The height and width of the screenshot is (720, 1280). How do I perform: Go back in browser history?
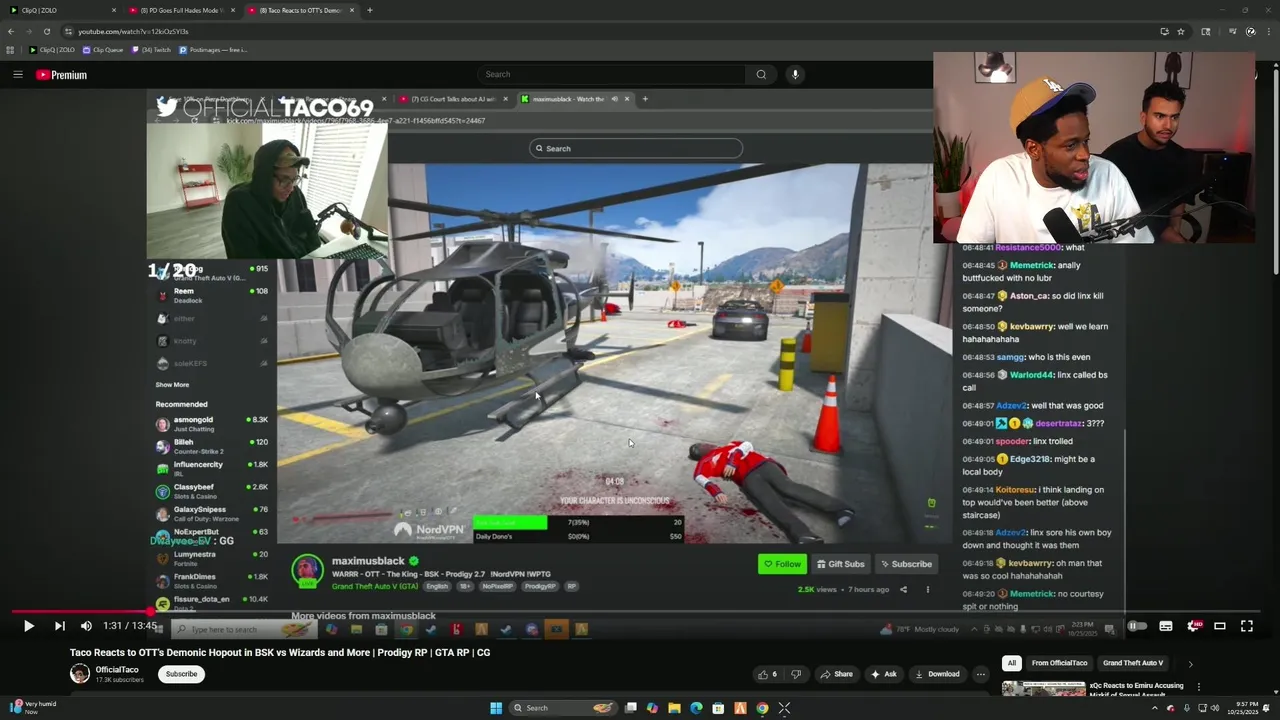click(x=11, y=31)
